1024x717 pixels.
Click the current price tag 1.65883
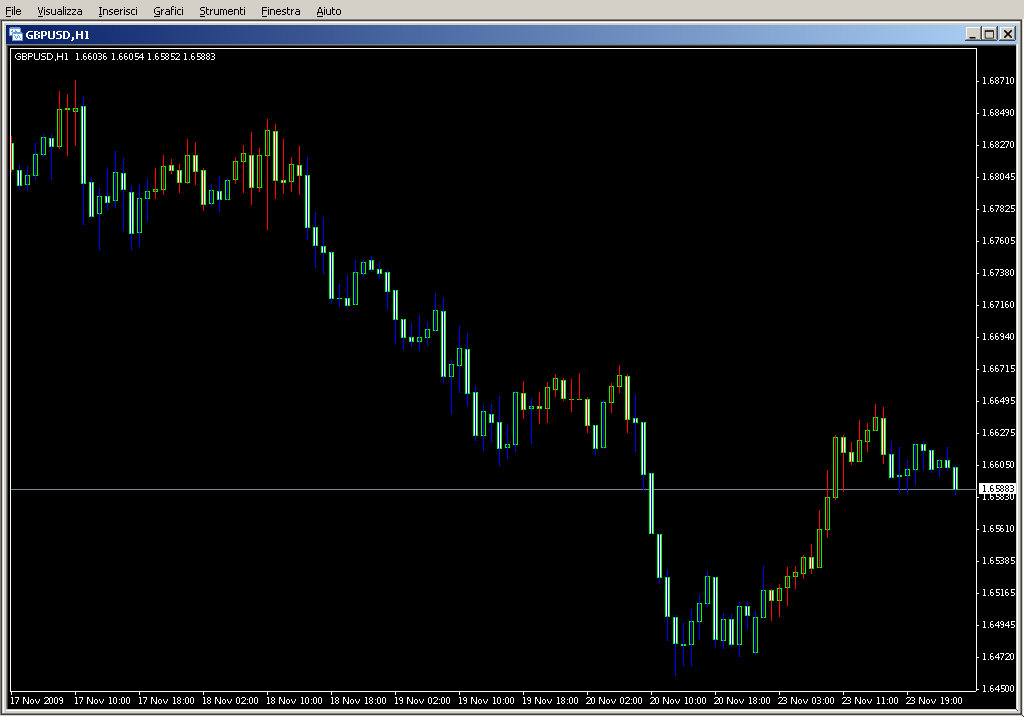pos(997,488)
